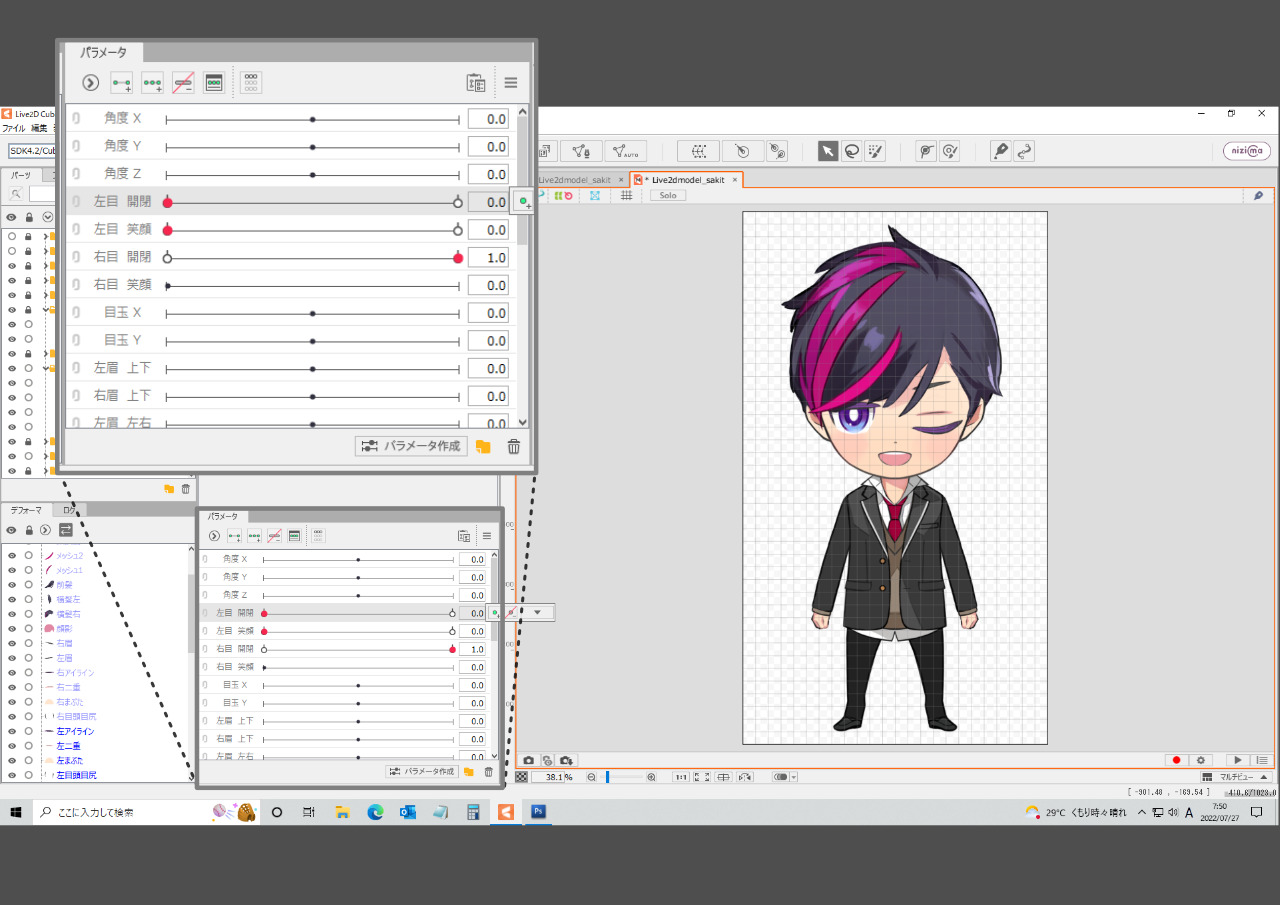Screen dimensions: 1280x905
Task: Toggle visibility eye for 顔影
Action: pyautogui.click(x=12, y=628)
